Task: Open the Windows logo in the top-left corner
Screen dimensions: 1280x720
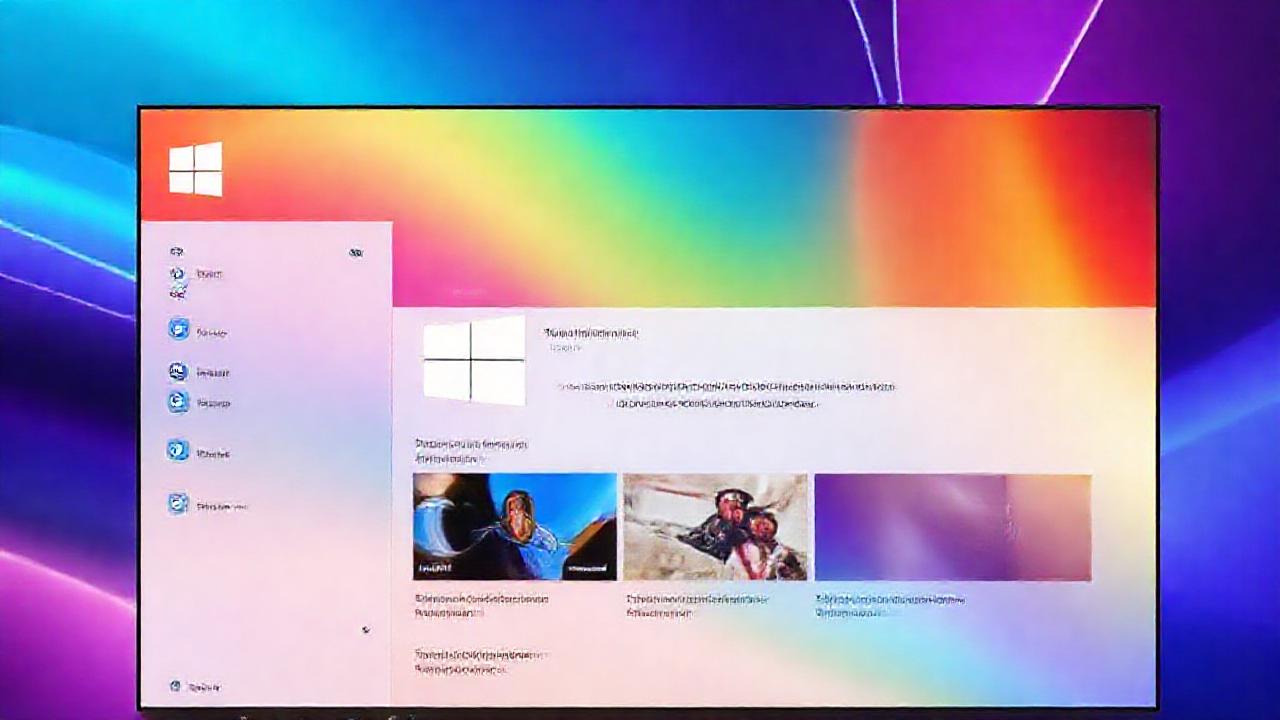Action: [197, 170]
